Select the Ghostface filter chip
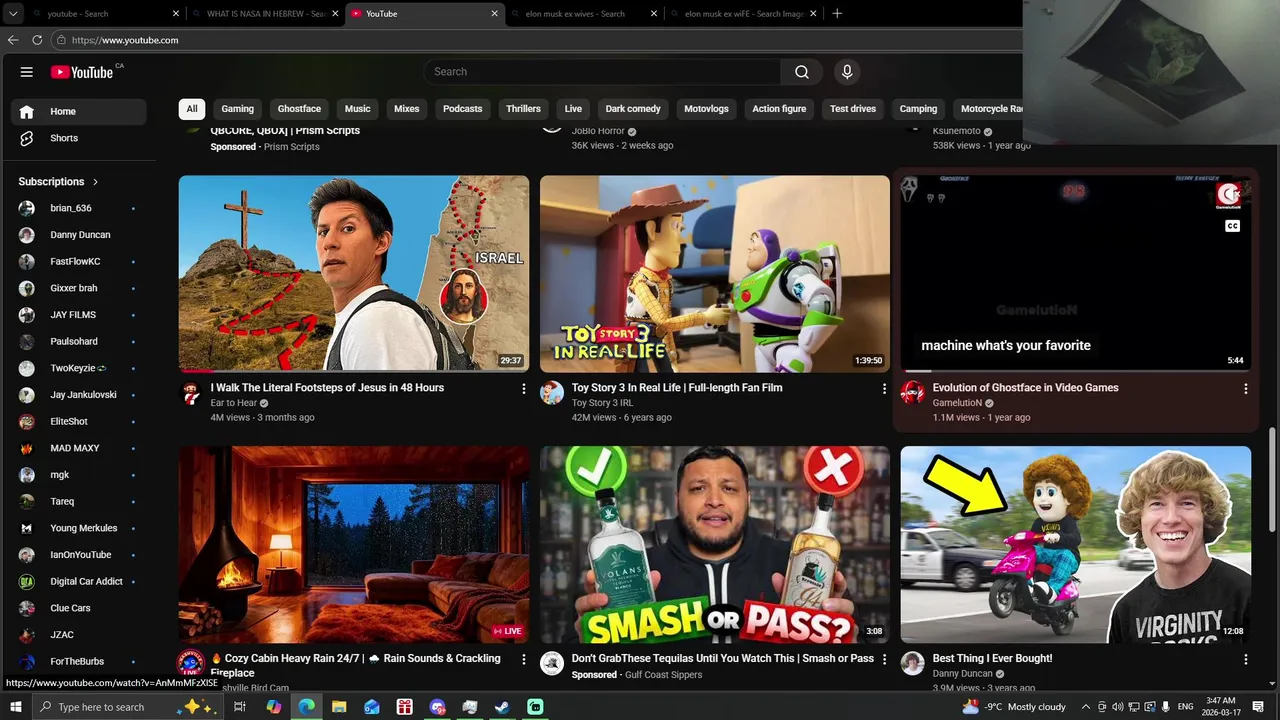 (299, 109)
